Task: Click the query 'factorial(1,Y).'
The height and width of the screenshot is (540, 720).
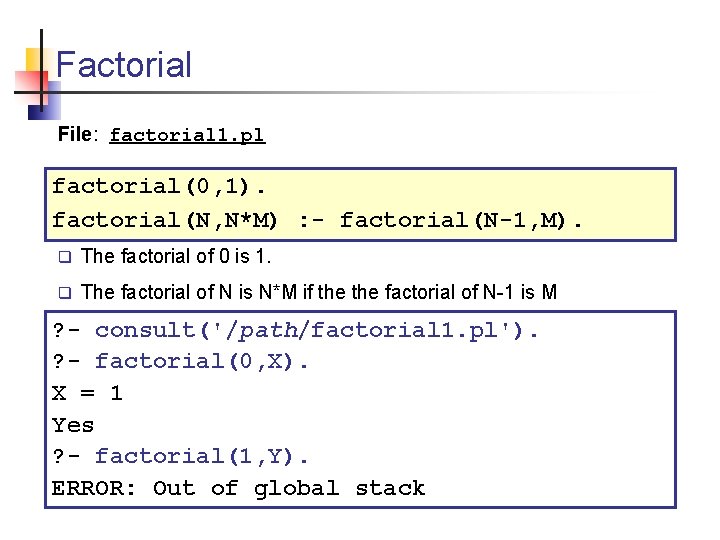Action: click(x=180, y=456)
